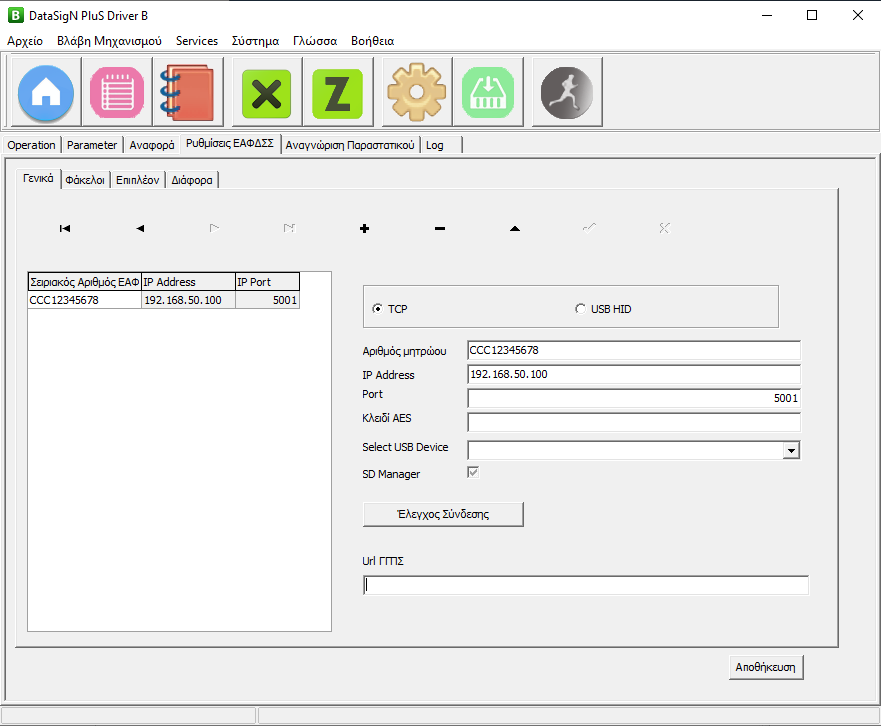Open the red spiral notebook icon
The height and width of the screenshot is (726, 881).
tap(188, 92)
